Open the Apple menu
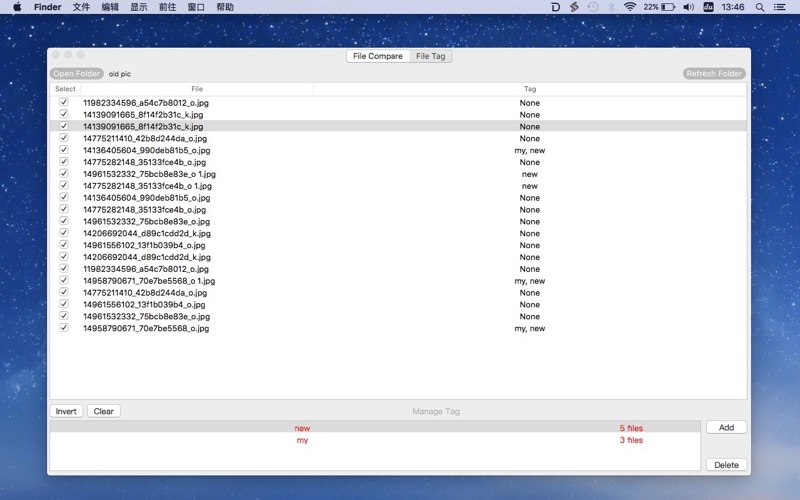Screen dimensions: 800x500 pyautogui.click(x=17, y=7)
